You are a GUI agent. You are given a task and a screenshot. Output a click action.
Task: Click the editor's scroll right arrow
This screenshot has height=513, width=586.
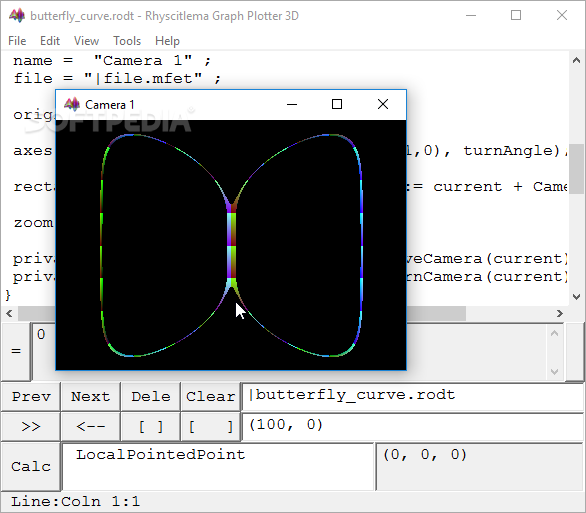click(x=559, y=313)
